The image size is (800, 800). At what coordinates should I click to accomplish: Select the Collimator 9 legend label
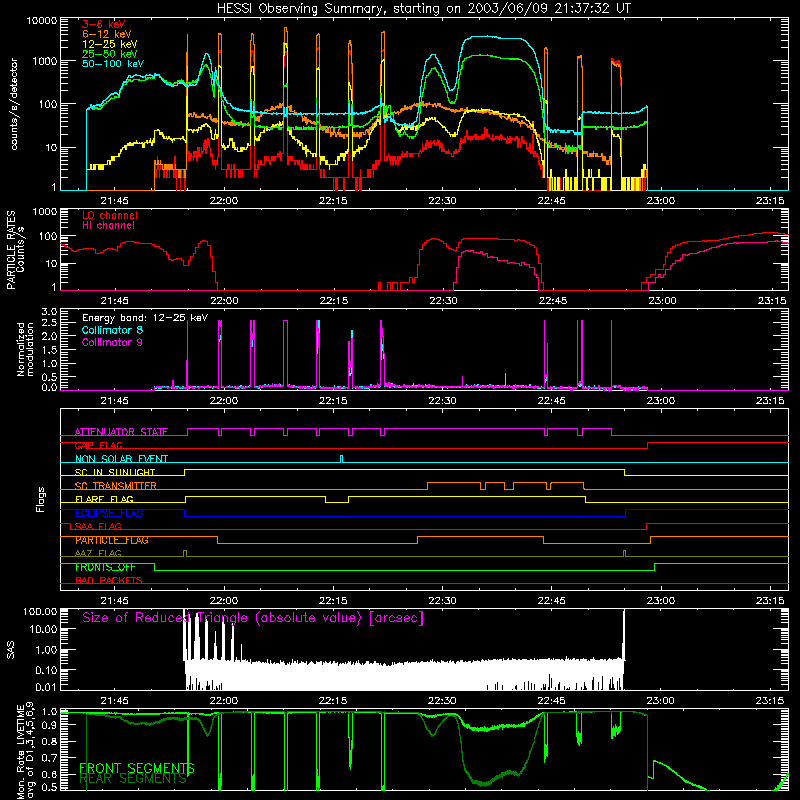click(x=112, y=342)
